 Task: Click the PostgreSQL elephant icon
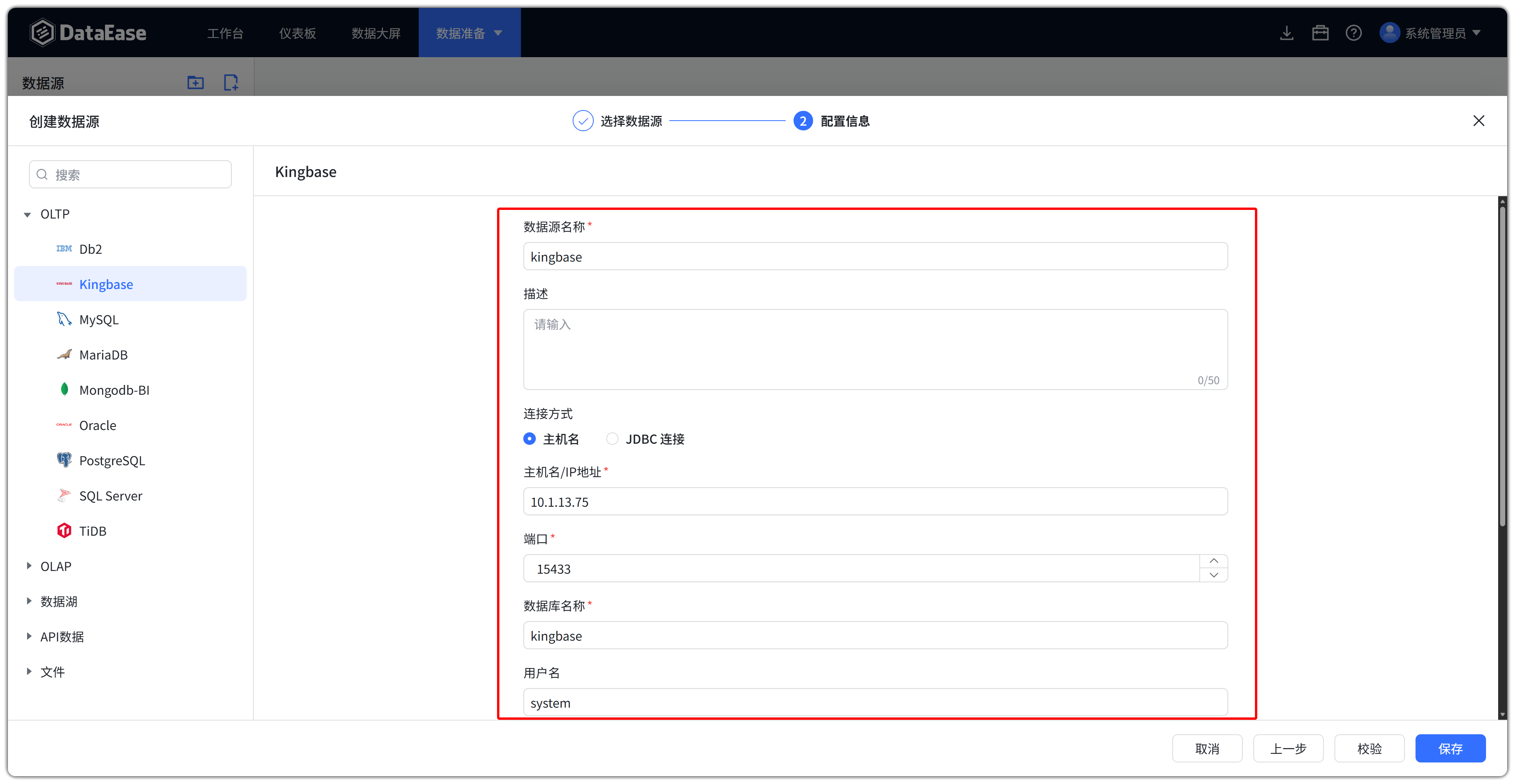[x=64, y=460]
